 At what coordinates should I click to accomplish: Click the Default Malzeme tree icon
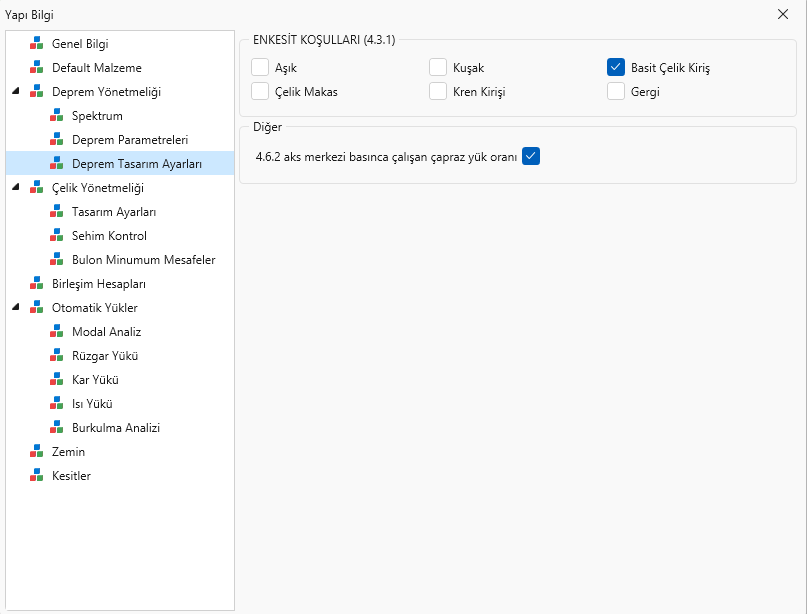click(x=36, y=68)
